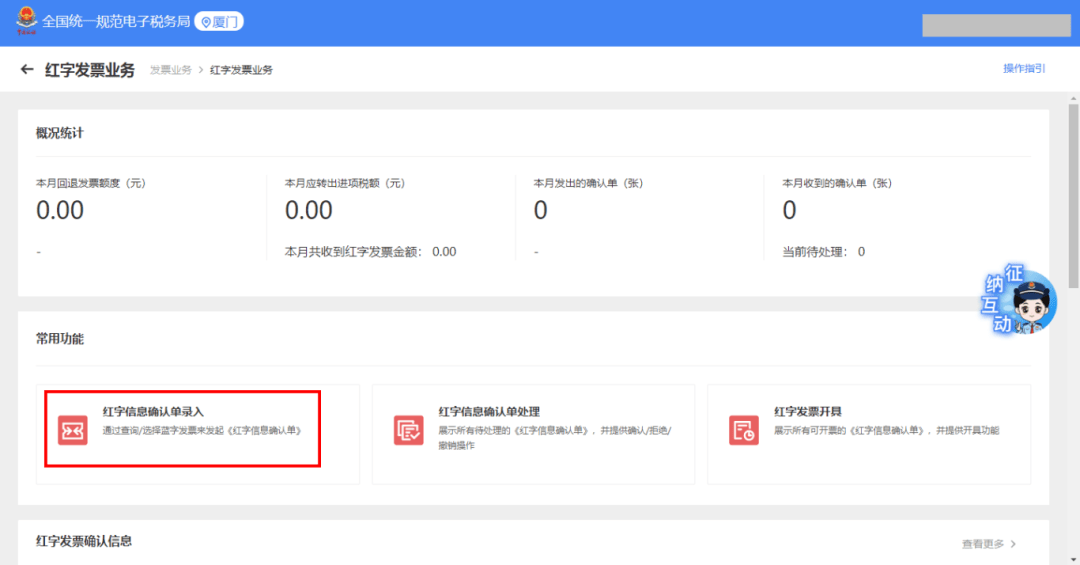This screenshot has width=1080, height=565.
Task: Click the tax bureau emblem logo
Action: [x=22, y=22]
